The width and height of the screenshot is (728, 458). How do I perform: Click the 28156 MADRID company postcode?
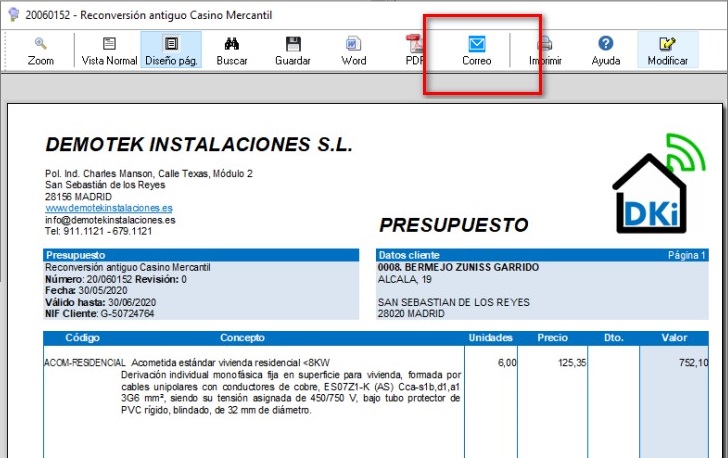point(78,196)
